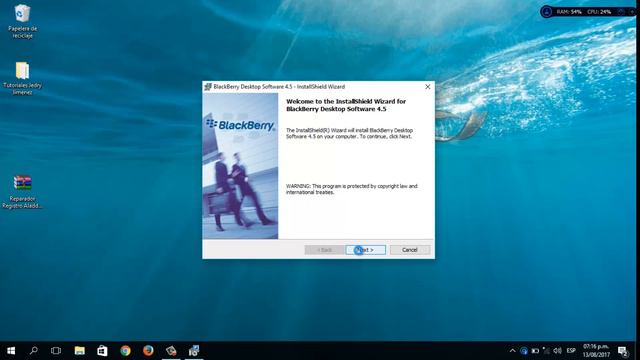The image size is (640, 360).
Task: Click the RAM: 54% readout
Action: [569, 12]
